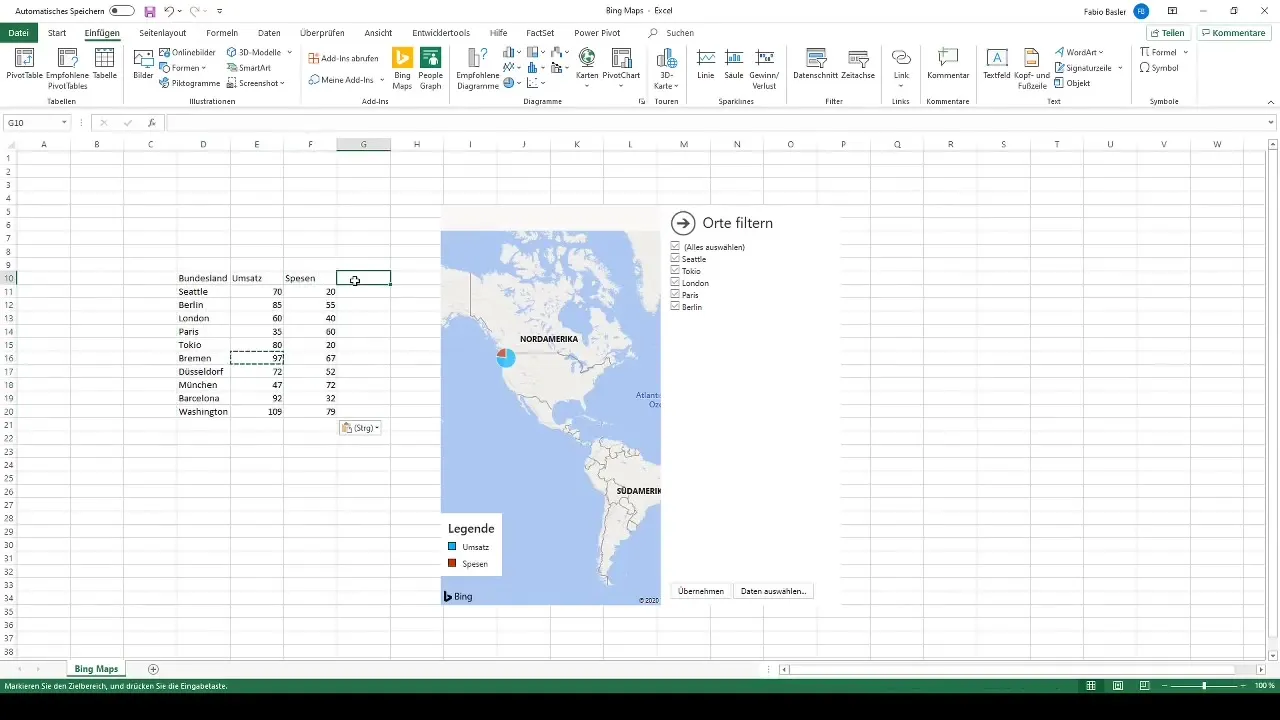
Task: Click Daten auswählen... button
Action: [x=772, y=591]
